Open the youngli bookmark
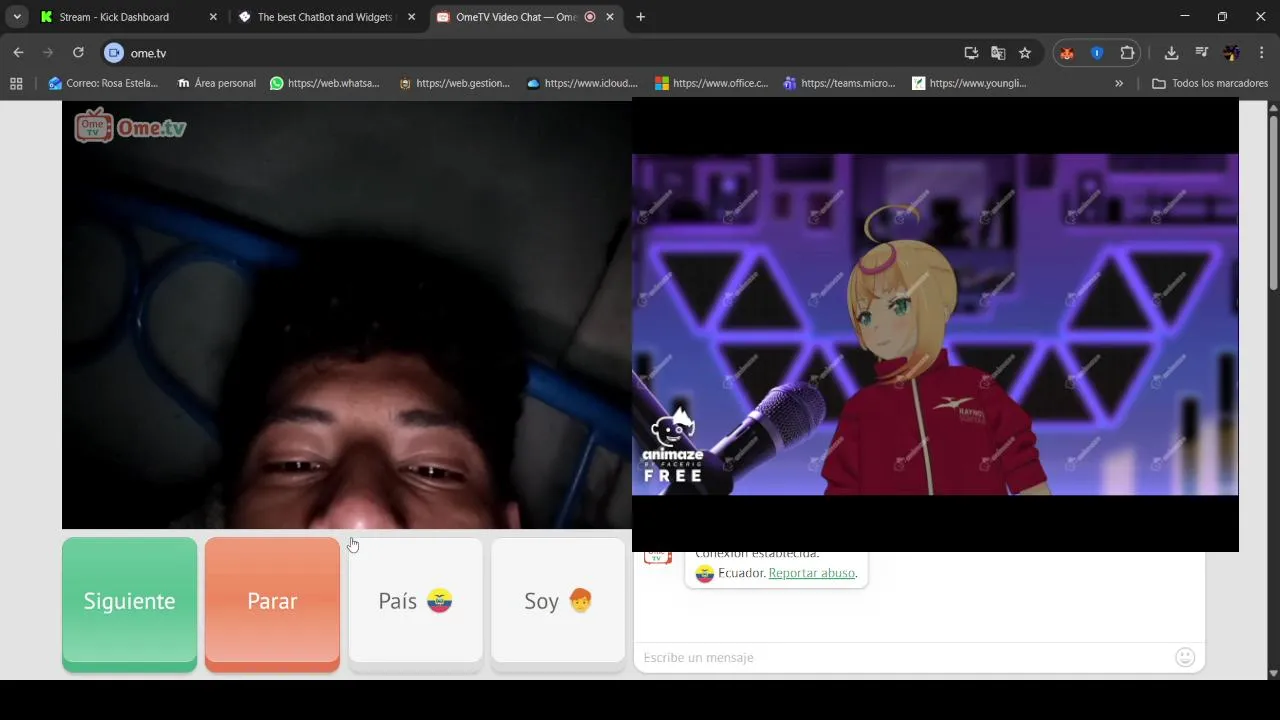Screen dimensions: 1280x720 [969, 83]
